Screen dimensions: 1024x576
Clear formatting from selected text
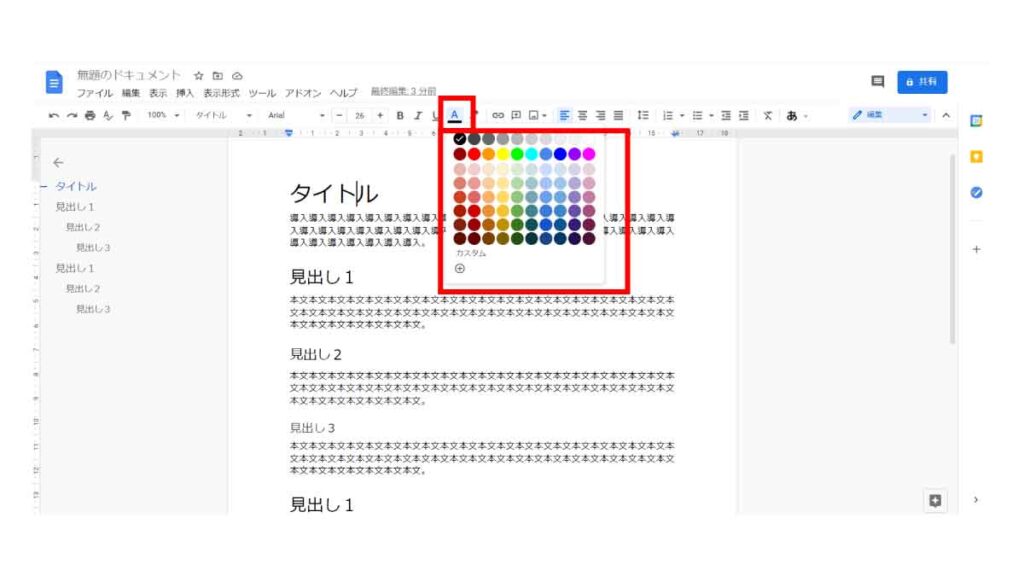click(768, 116)
